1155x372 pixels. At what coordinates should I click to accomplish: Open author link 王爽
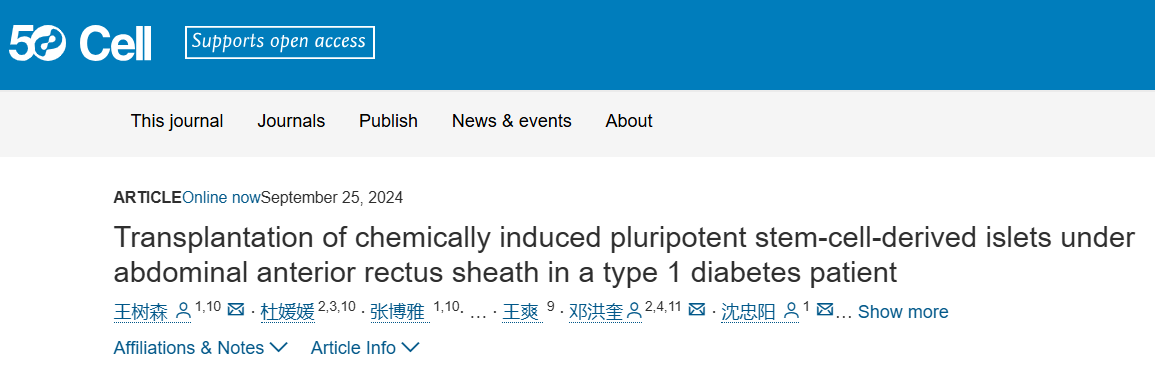click(x=522, y=312)
